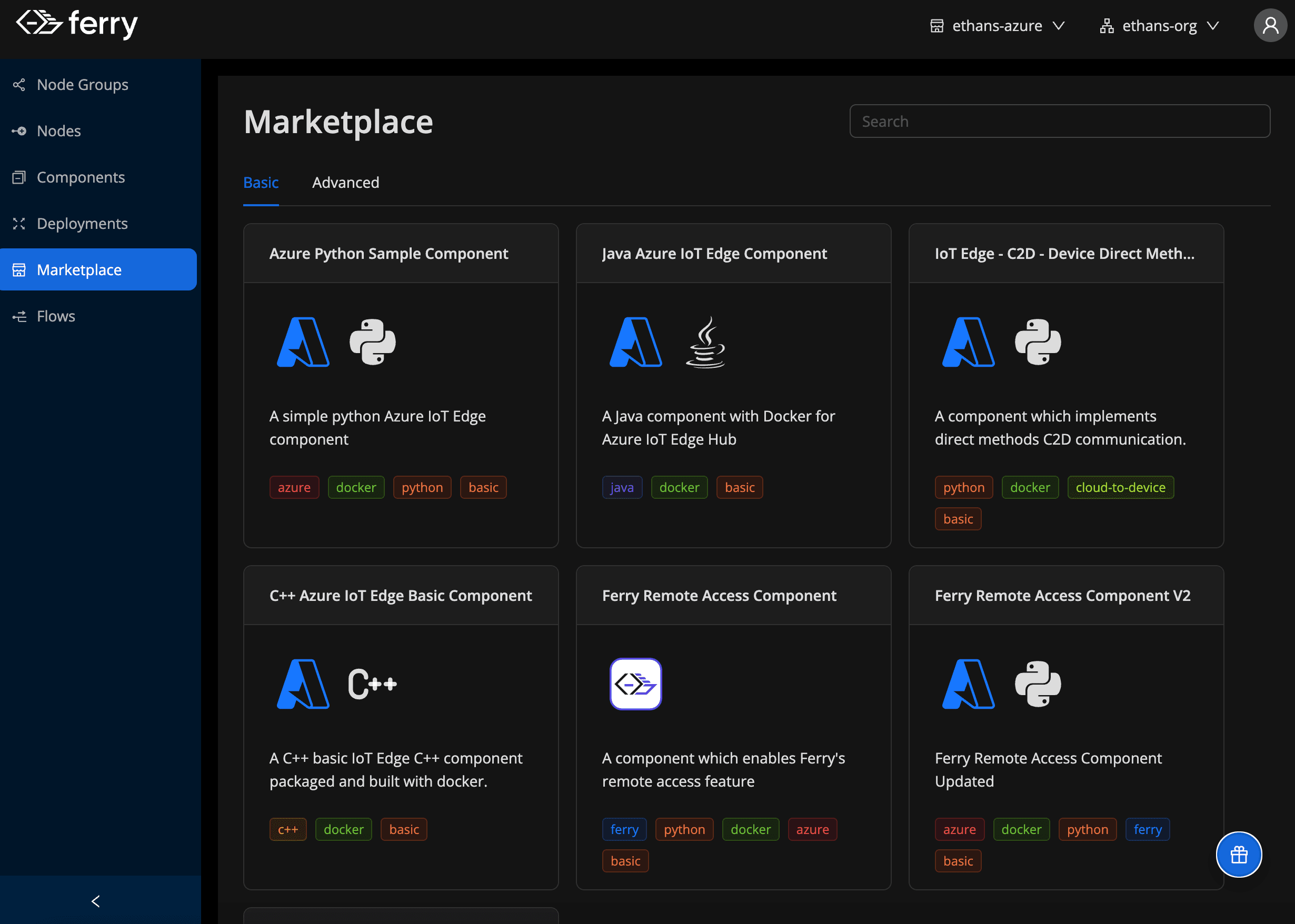Open Node Groups in the sidebar
This screenshot has width=1295, height=924.
click(98, 85)
